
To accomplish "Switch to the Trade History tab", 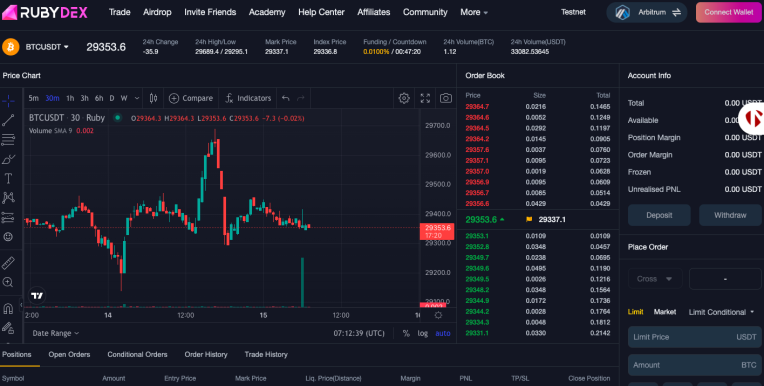I will (266, 354).
